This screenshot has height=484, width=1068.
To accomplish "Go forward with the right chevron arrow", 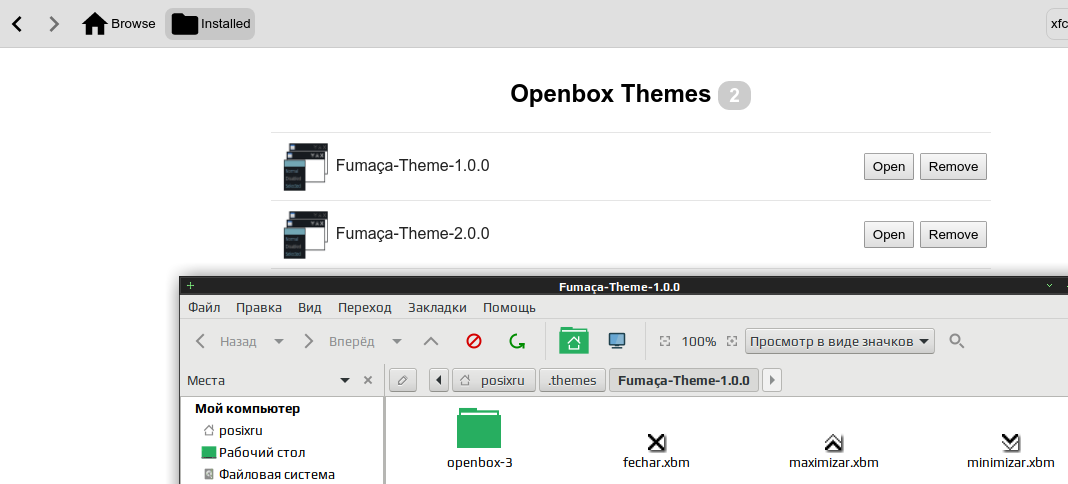I will (54, 24).
